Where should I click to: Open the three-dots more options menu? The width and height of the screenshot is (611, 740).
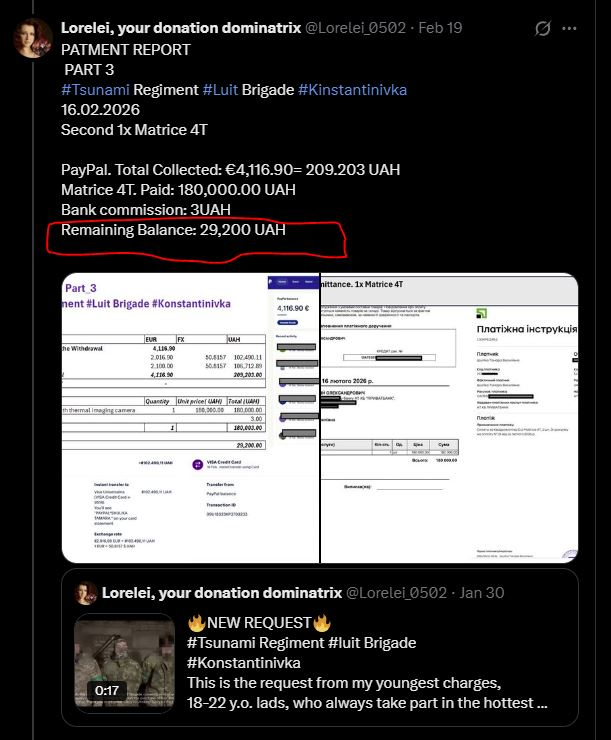[x=569, y=28]
